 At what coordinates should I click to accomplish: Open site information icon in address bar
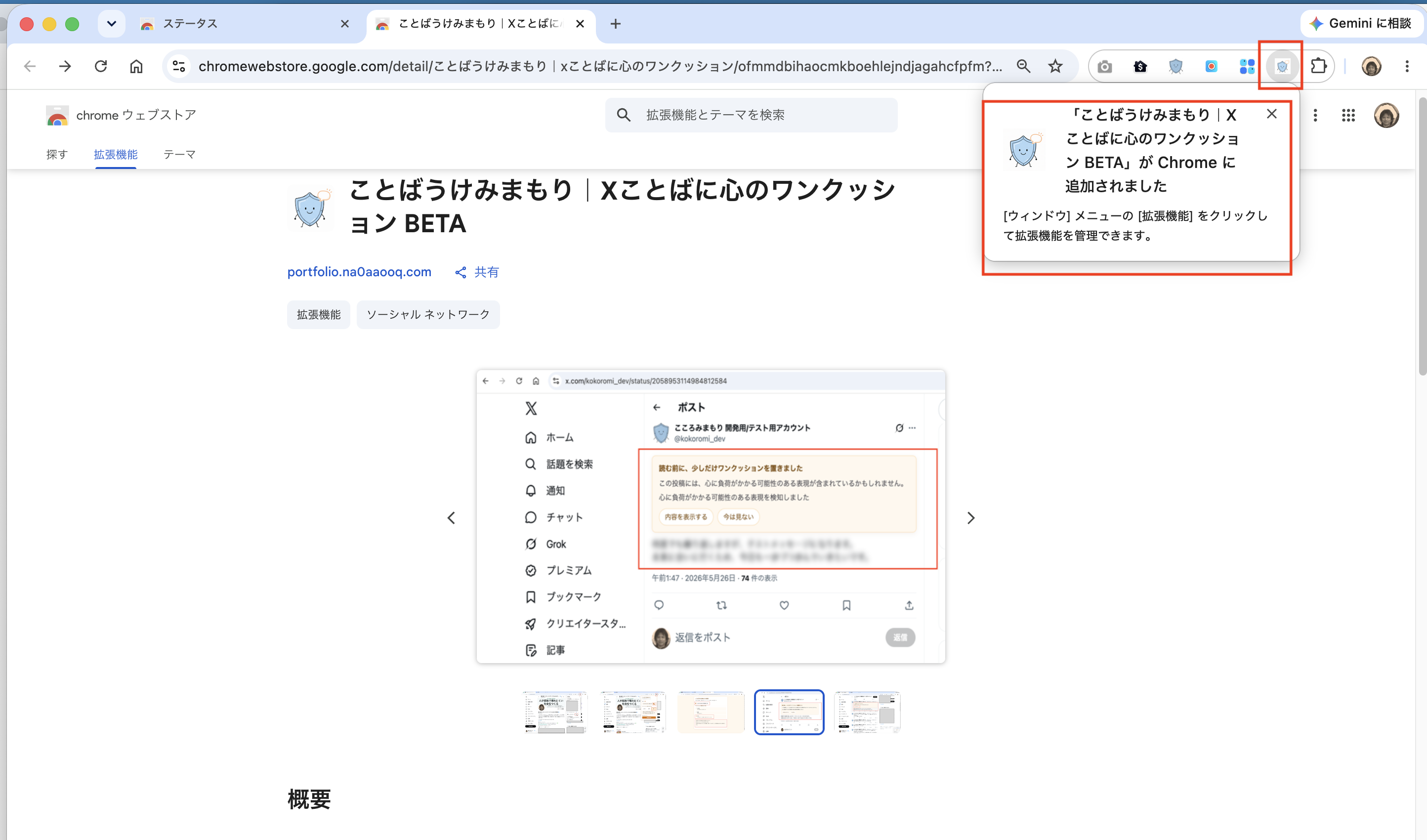[x=179, y=66]
